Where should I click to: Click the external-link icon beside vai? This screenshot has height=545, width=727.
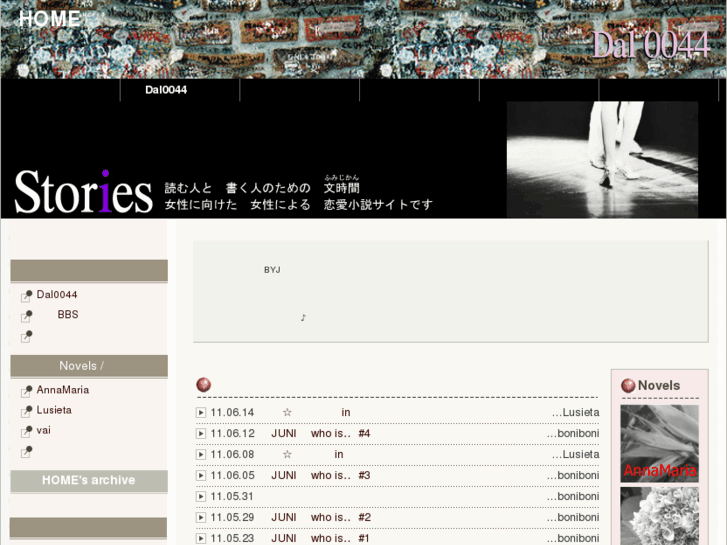click(26, 431)
